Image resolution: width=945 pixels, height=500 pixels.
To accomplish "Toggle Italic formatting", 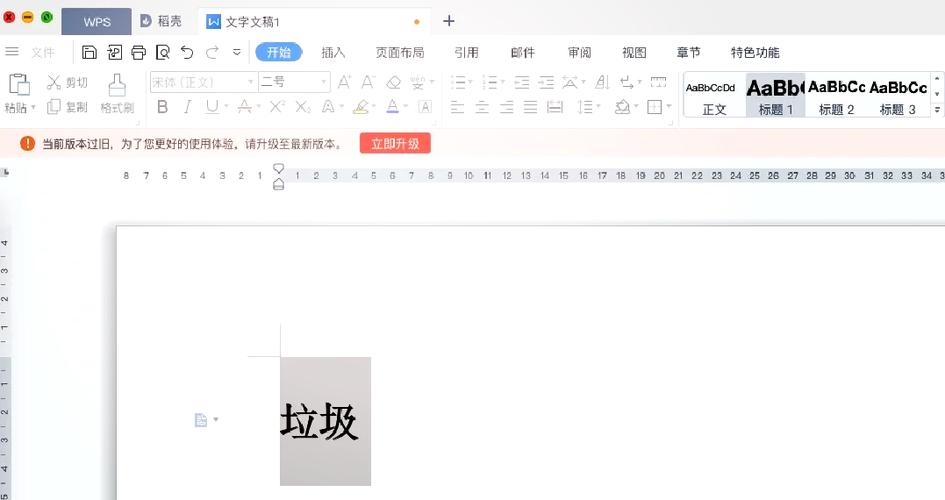I will point(187,107).
